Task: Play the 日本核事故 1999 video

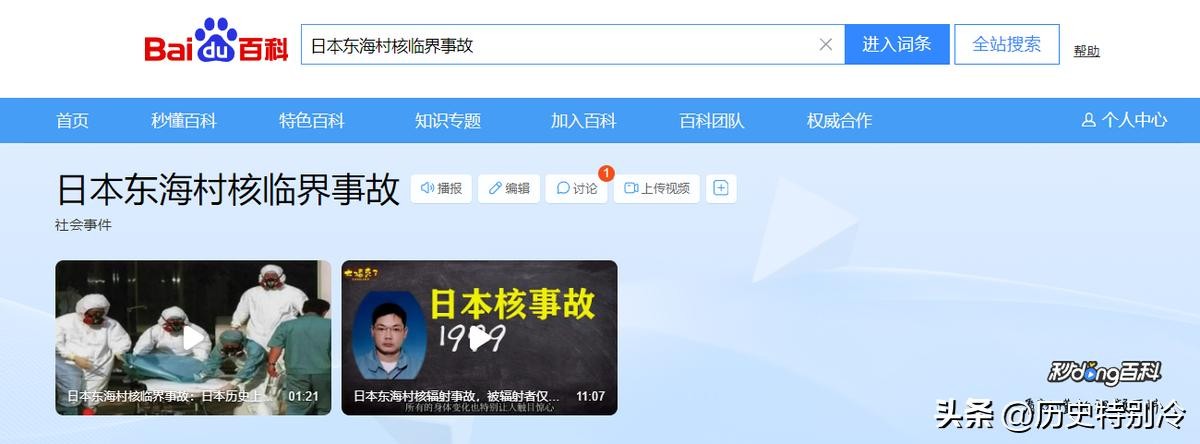Action: point(480,338)
